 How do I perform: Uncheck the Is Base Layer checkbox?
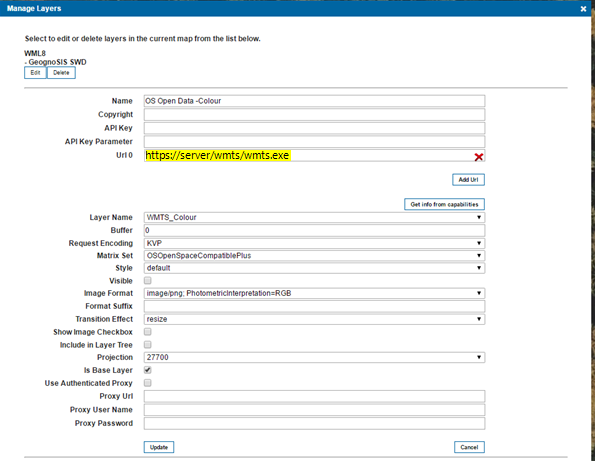[x=148, y=370]
